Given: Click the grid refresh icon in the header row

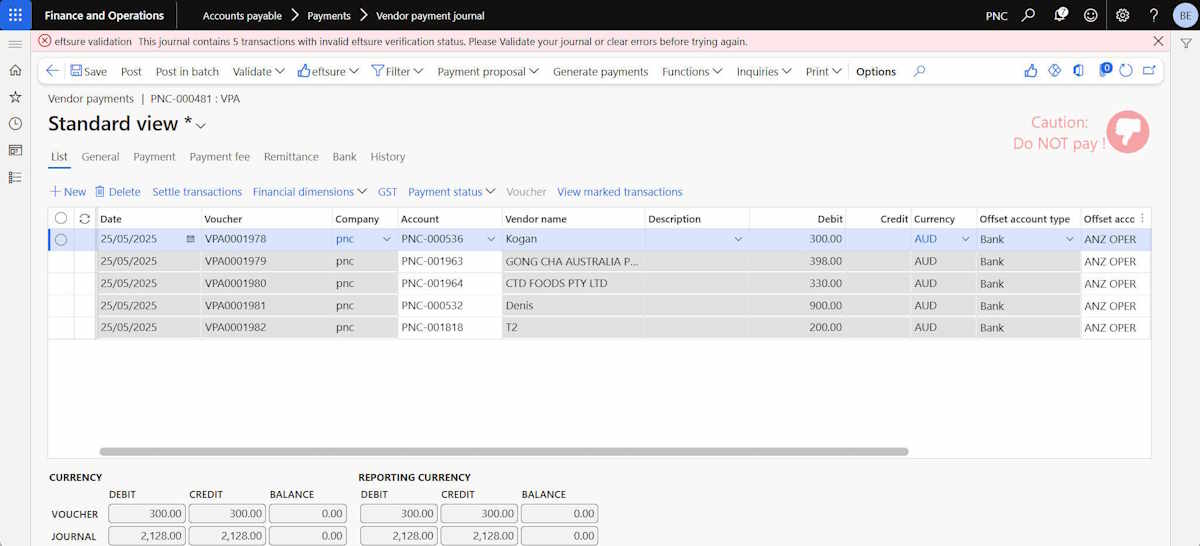Looking at the screenshot, I should tap(85, 218).
